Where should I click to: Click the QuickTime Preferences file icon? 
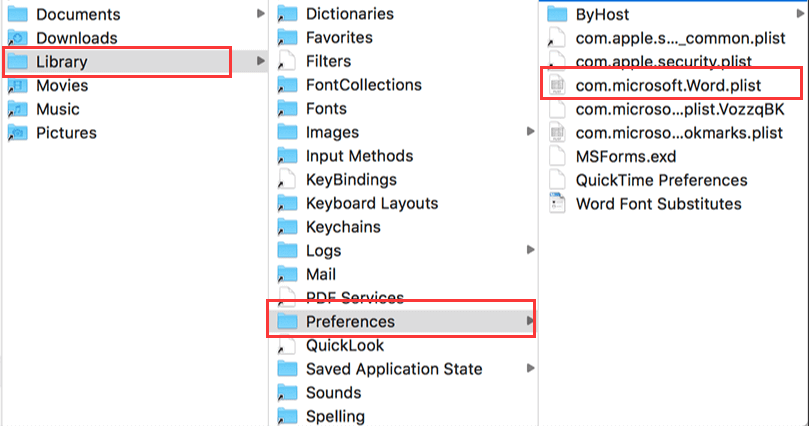pyautogui.click(x=557, y=179)
